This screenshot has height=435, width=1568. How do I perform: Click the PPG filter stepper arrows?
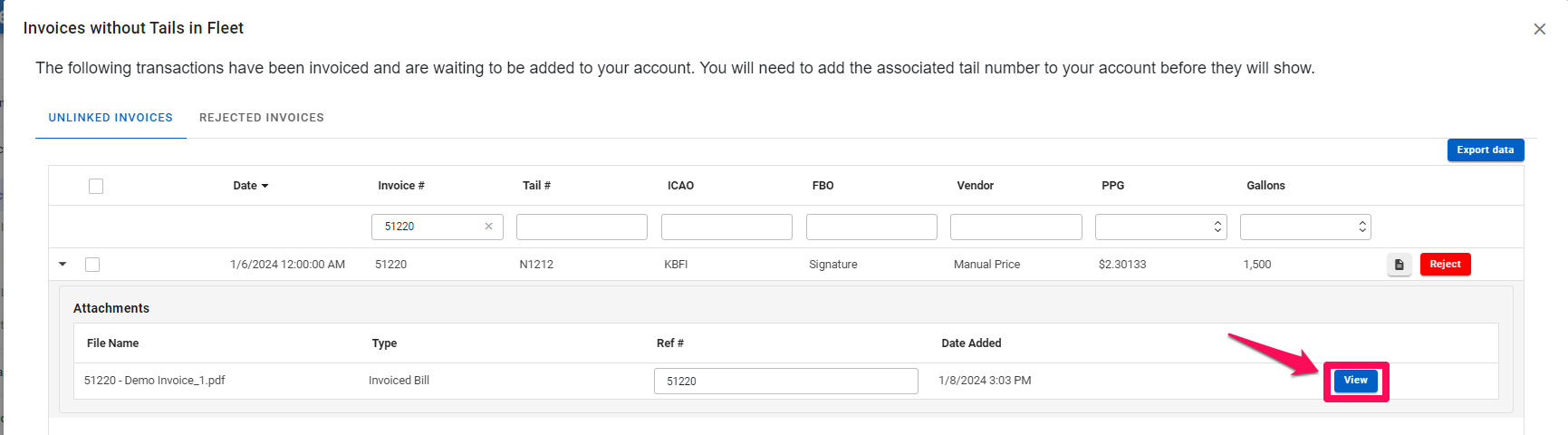click(x=1217, y=227)
